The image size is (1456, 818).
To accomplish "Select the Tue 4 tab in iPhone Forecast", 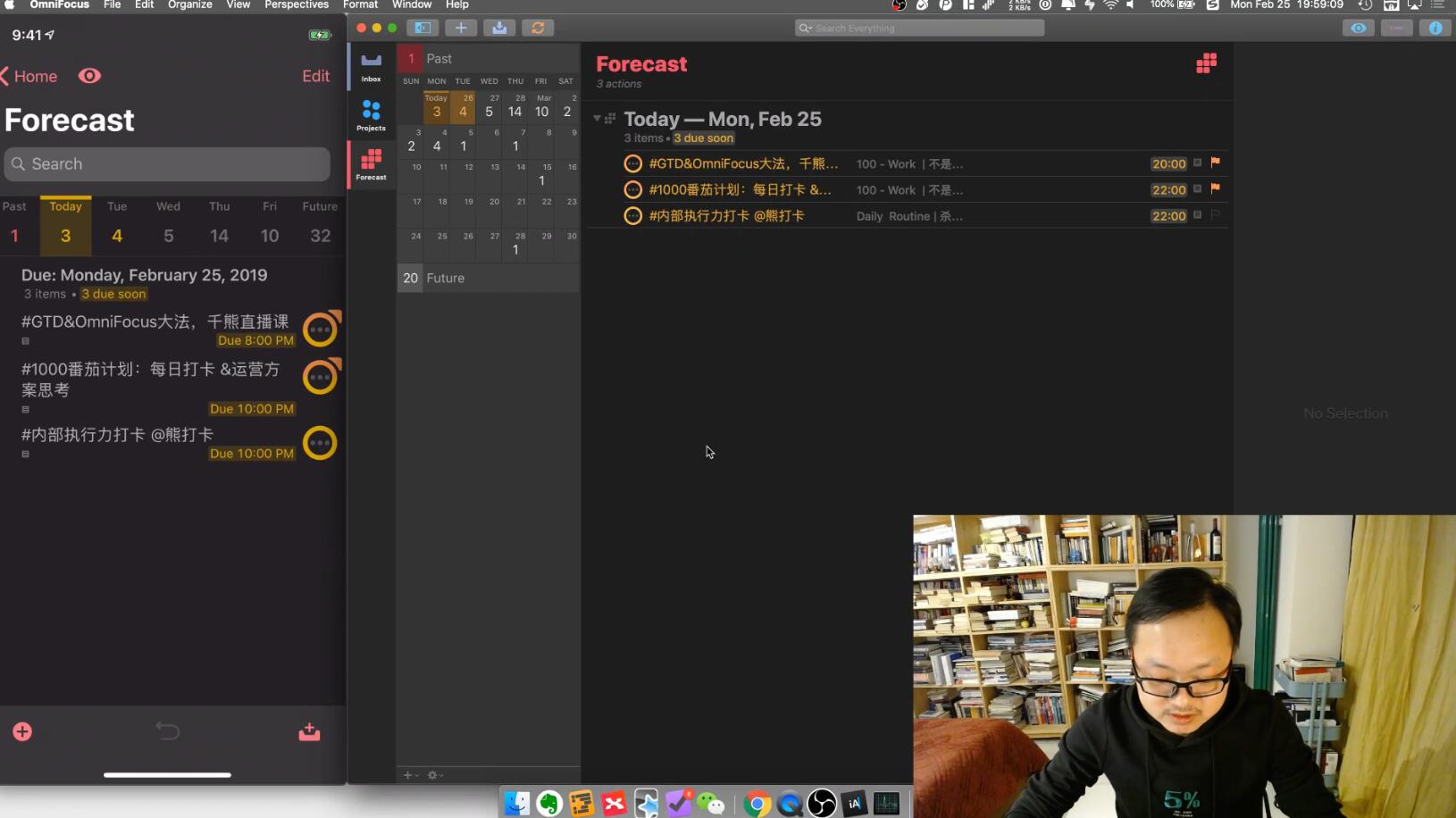I will tap(117, 223).
